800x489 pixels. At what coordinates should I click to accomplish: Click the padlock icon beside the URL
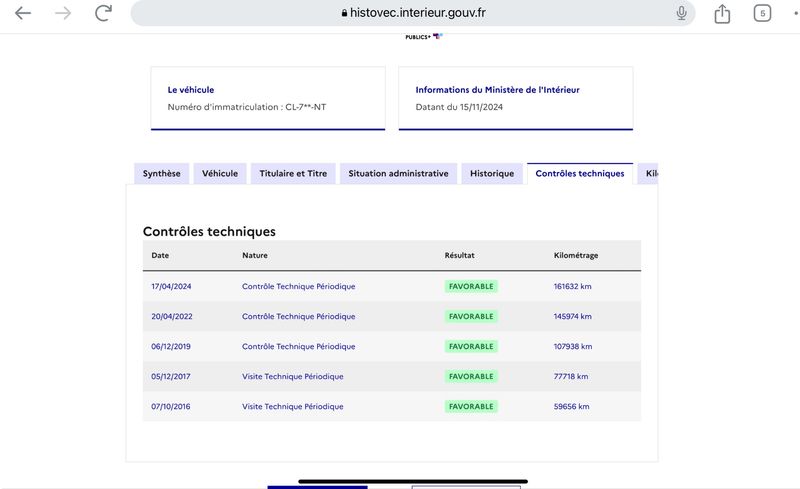pos(344,13)
